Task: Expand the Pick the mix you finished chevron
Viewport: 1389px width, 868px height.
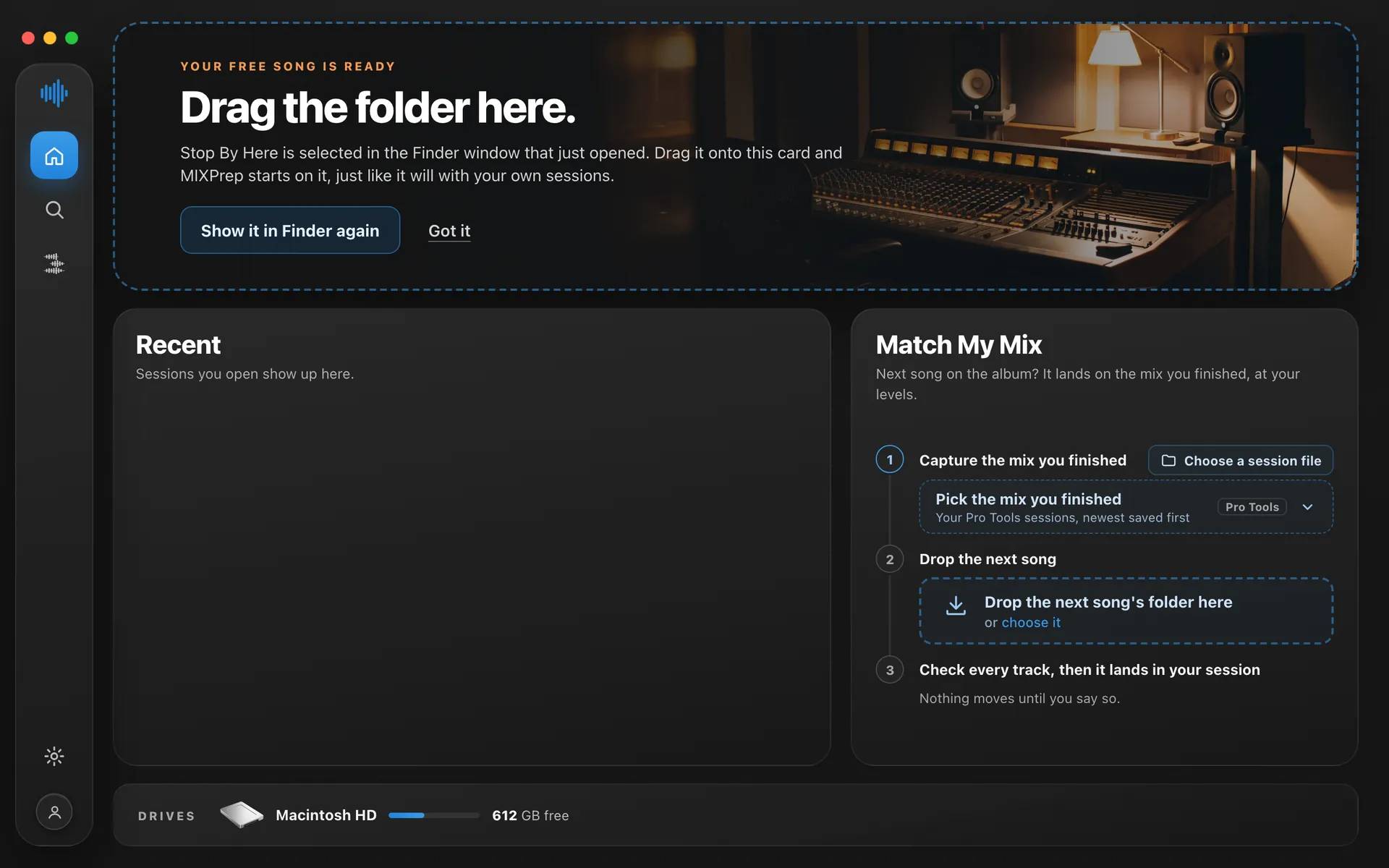Action: click(x=1308, y=507)
